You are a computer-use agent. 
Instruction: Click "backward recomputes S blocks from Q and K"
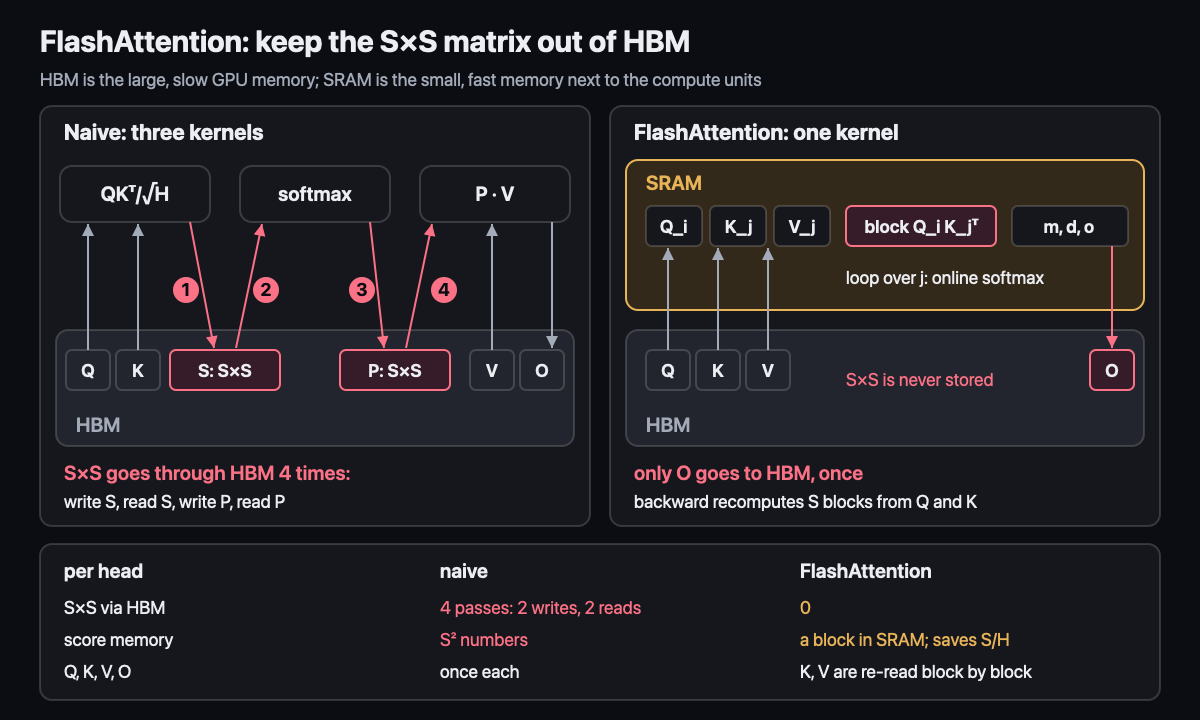pos(805,501)
